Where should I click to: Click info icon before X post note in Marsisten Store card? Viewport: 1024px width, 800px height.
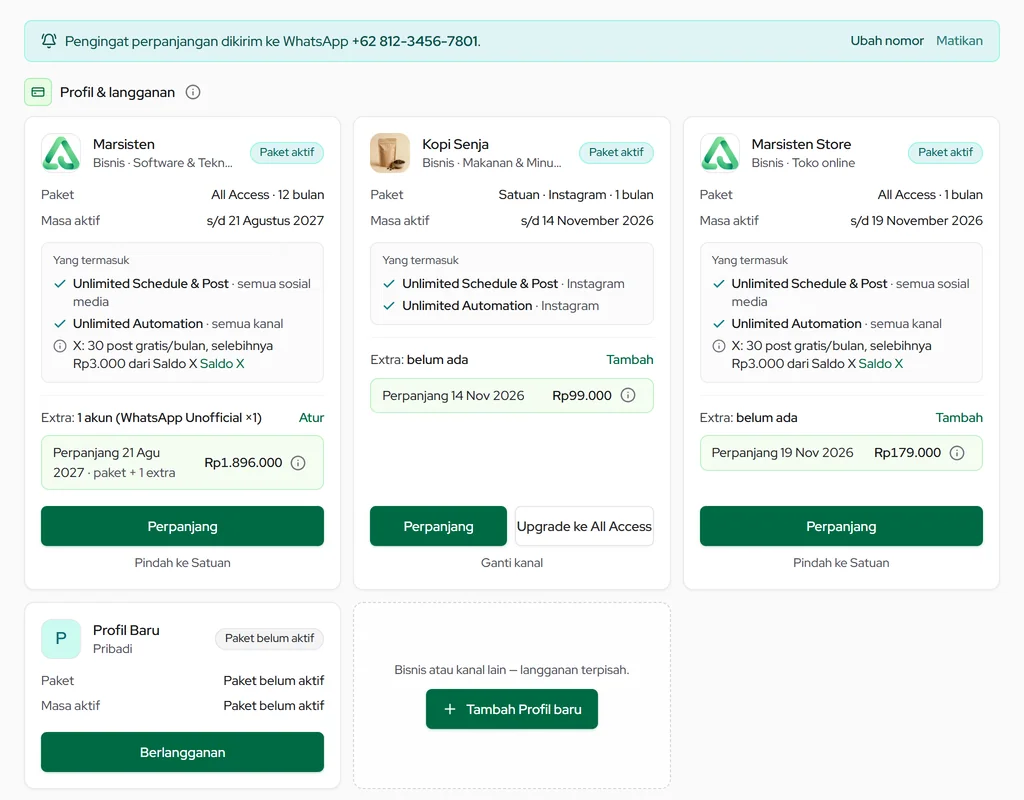[x=718, y=346]
